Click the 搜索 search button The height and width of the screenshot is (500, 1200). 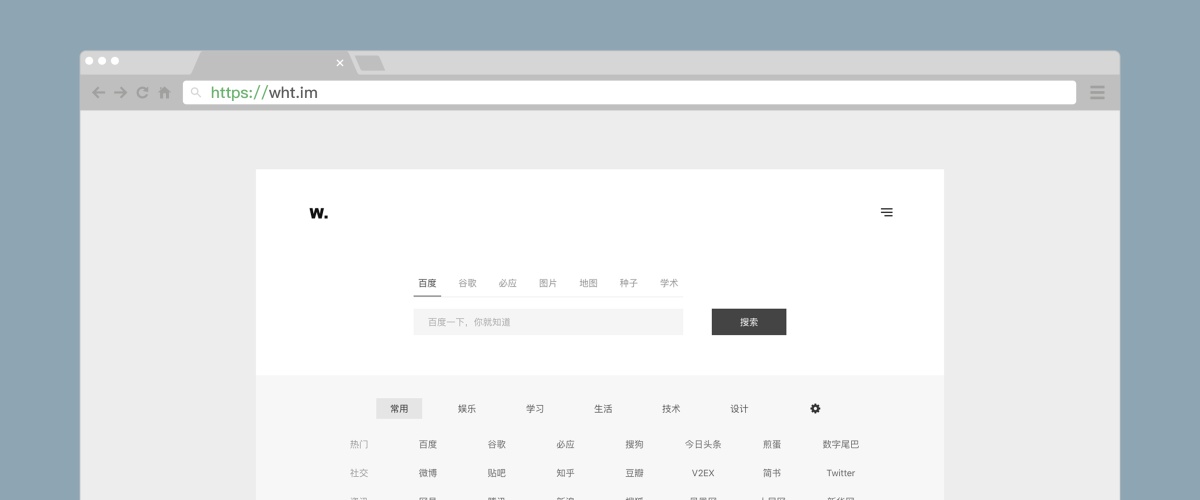[x=749, y=322]
